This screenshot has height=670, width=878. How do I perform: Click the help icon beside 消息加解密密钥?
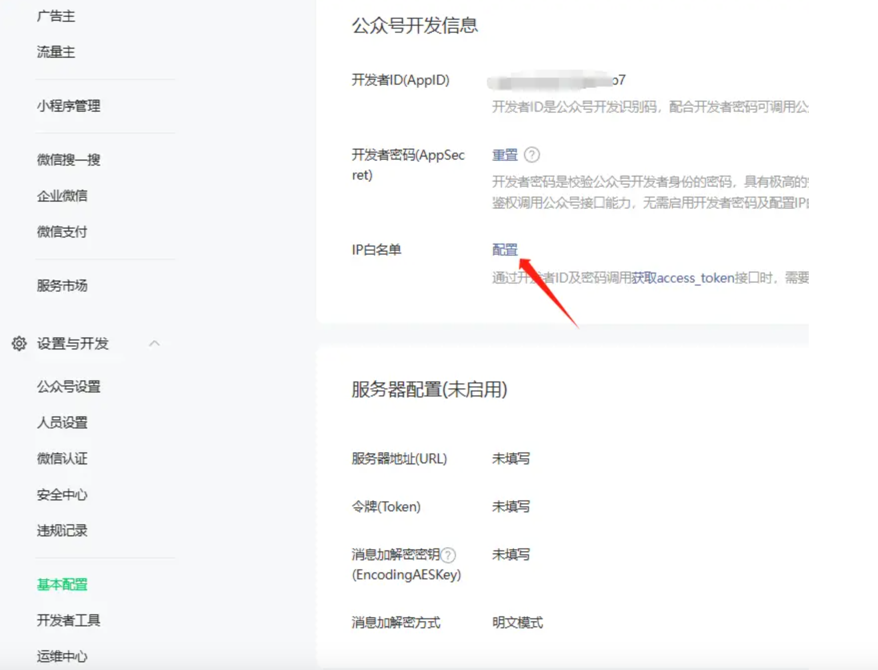449,555
